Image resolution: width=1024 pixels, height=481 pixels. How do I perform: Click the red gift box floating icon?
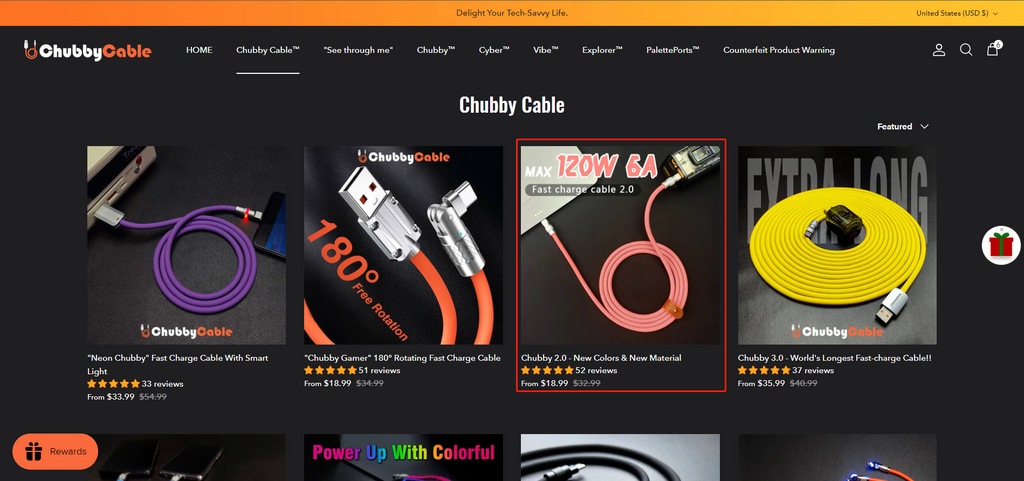click(1000, 245)
